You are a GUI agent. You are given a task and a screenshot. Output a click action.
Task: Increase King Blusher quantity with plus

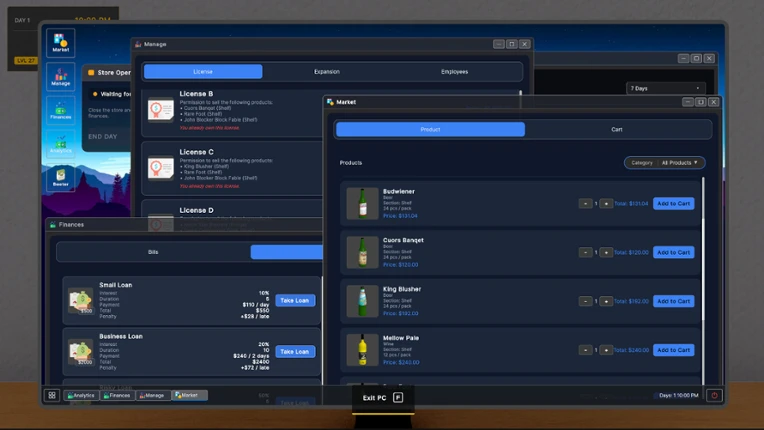606,301
